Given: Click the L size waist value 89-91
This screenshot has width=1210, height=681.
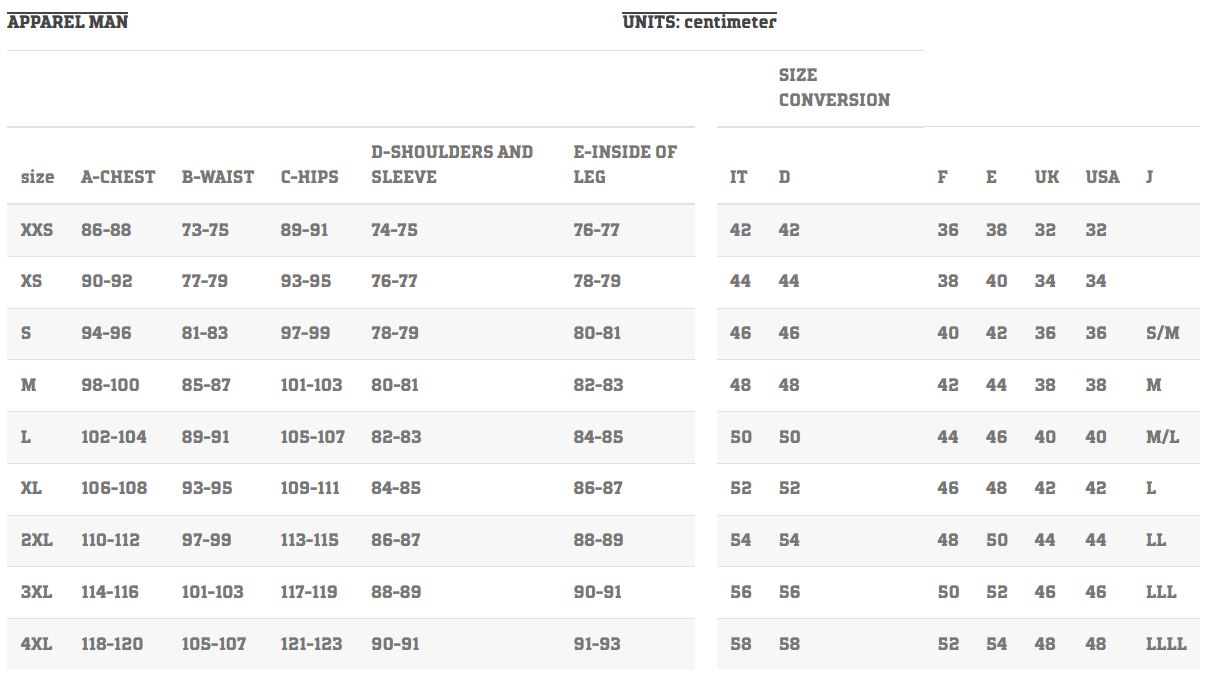Looking at the screenshot, I should coord(205,437).
